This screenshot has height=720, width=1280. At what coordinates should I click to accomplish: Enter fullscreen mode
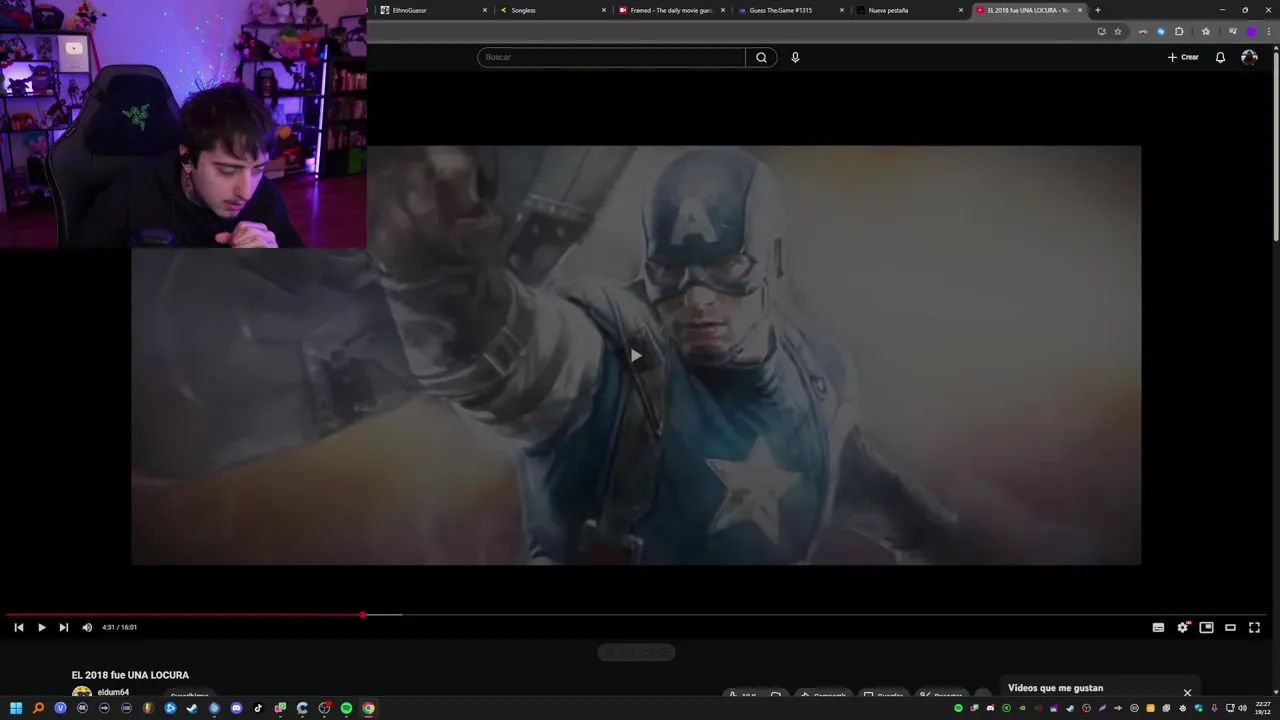point(1254,627)
